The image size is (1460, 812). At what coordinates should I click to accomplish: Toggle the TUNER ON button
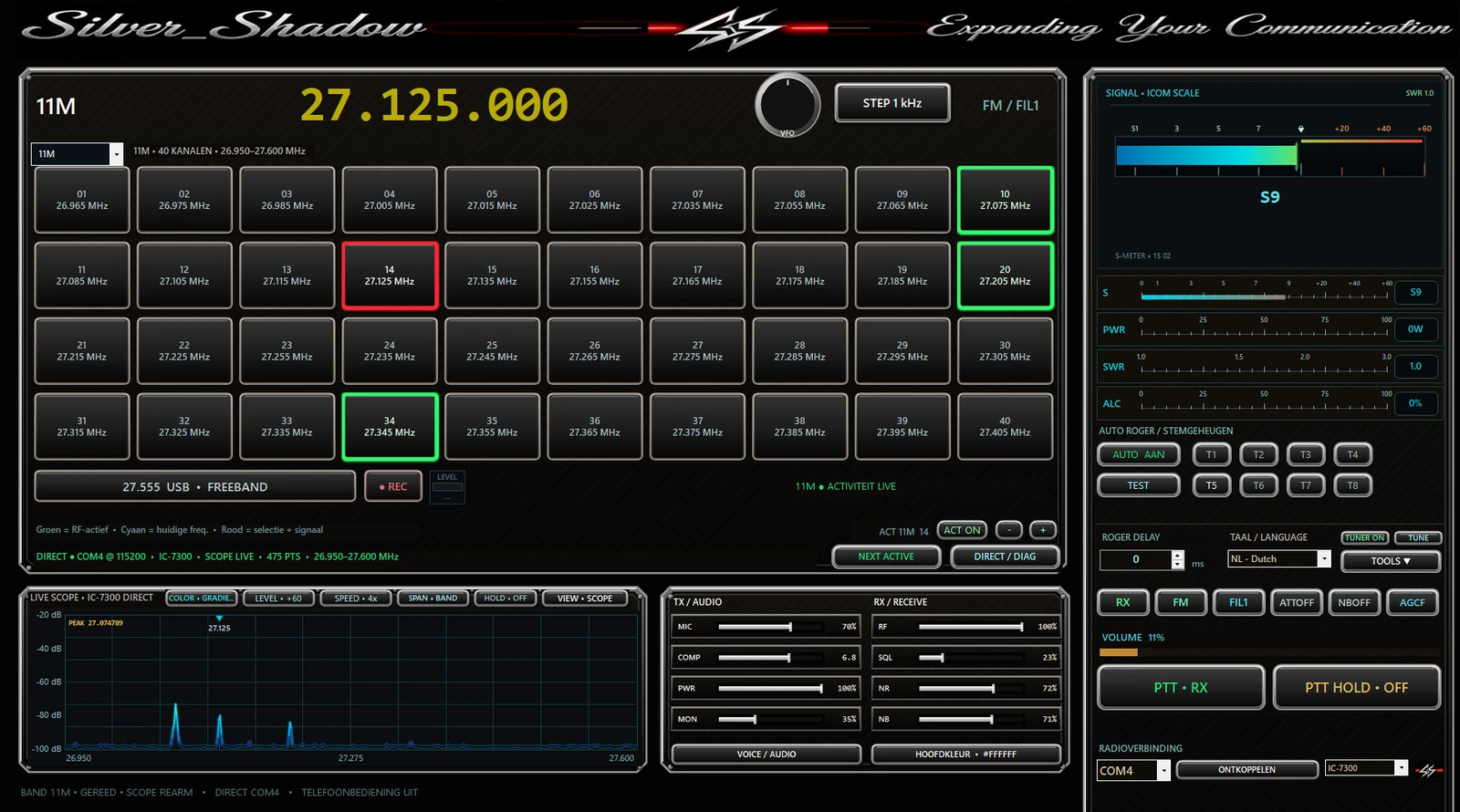1365,537
